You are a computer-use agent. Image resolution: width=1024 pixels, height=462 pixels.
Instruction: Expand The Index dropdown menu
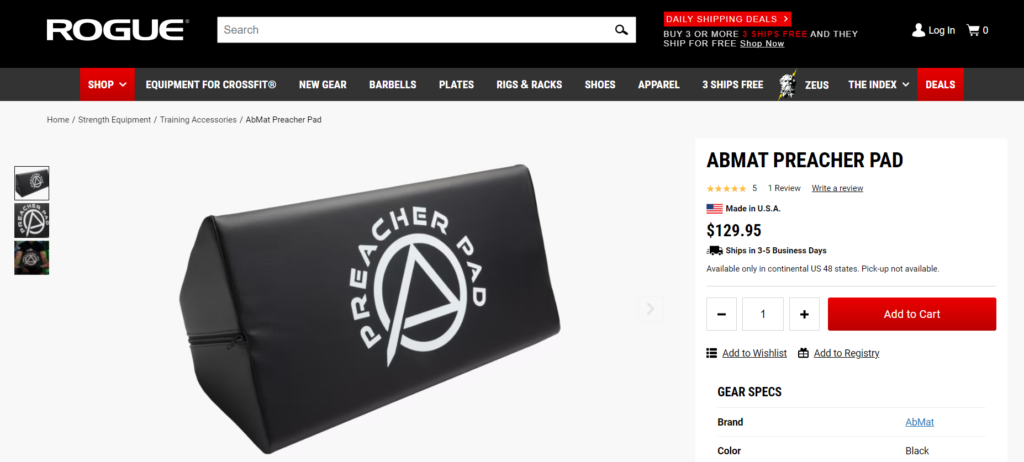878,84
